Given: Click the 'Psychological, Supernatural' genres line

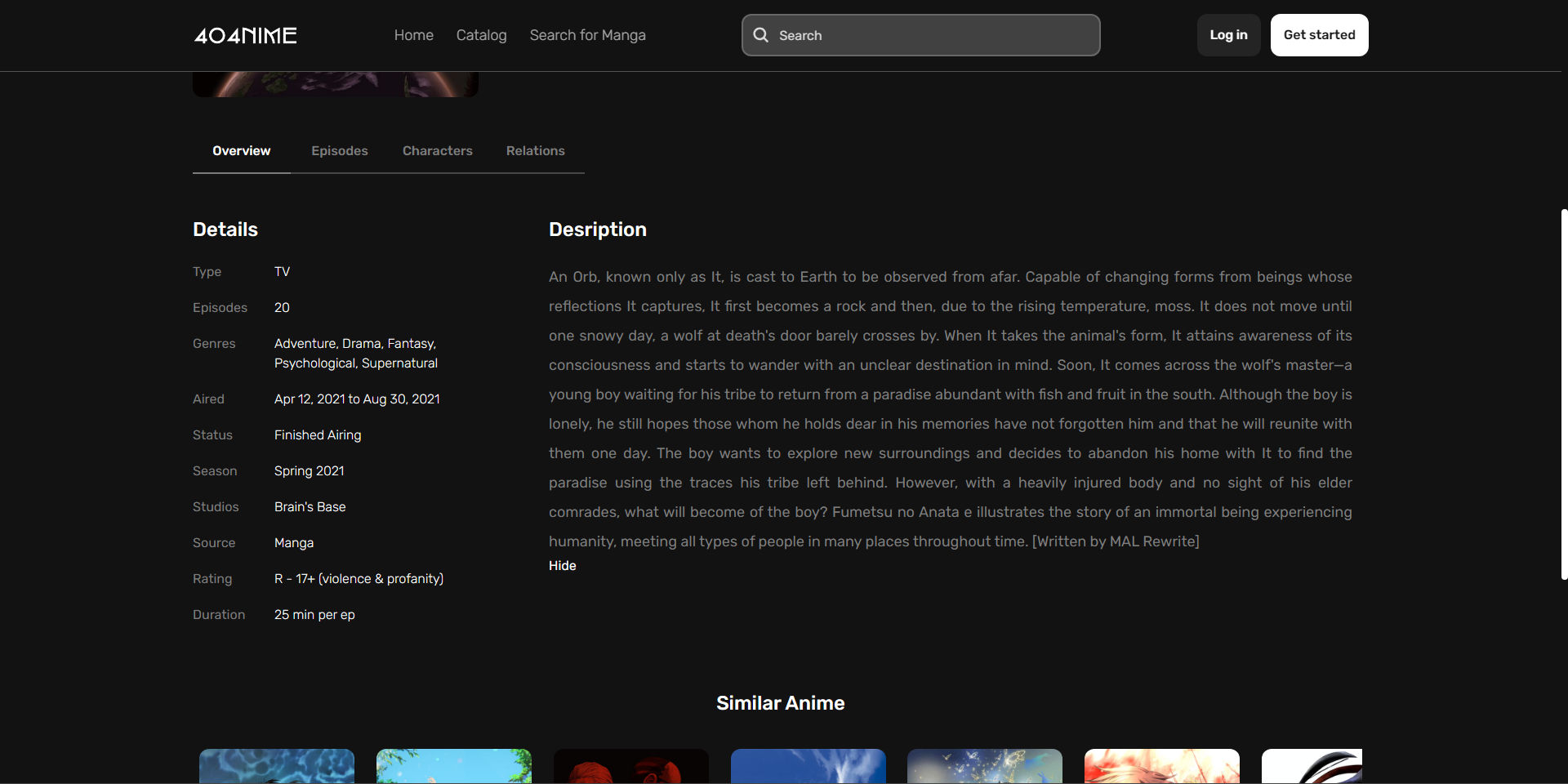Looking at the screenshot, I should (x=356, y=363).
